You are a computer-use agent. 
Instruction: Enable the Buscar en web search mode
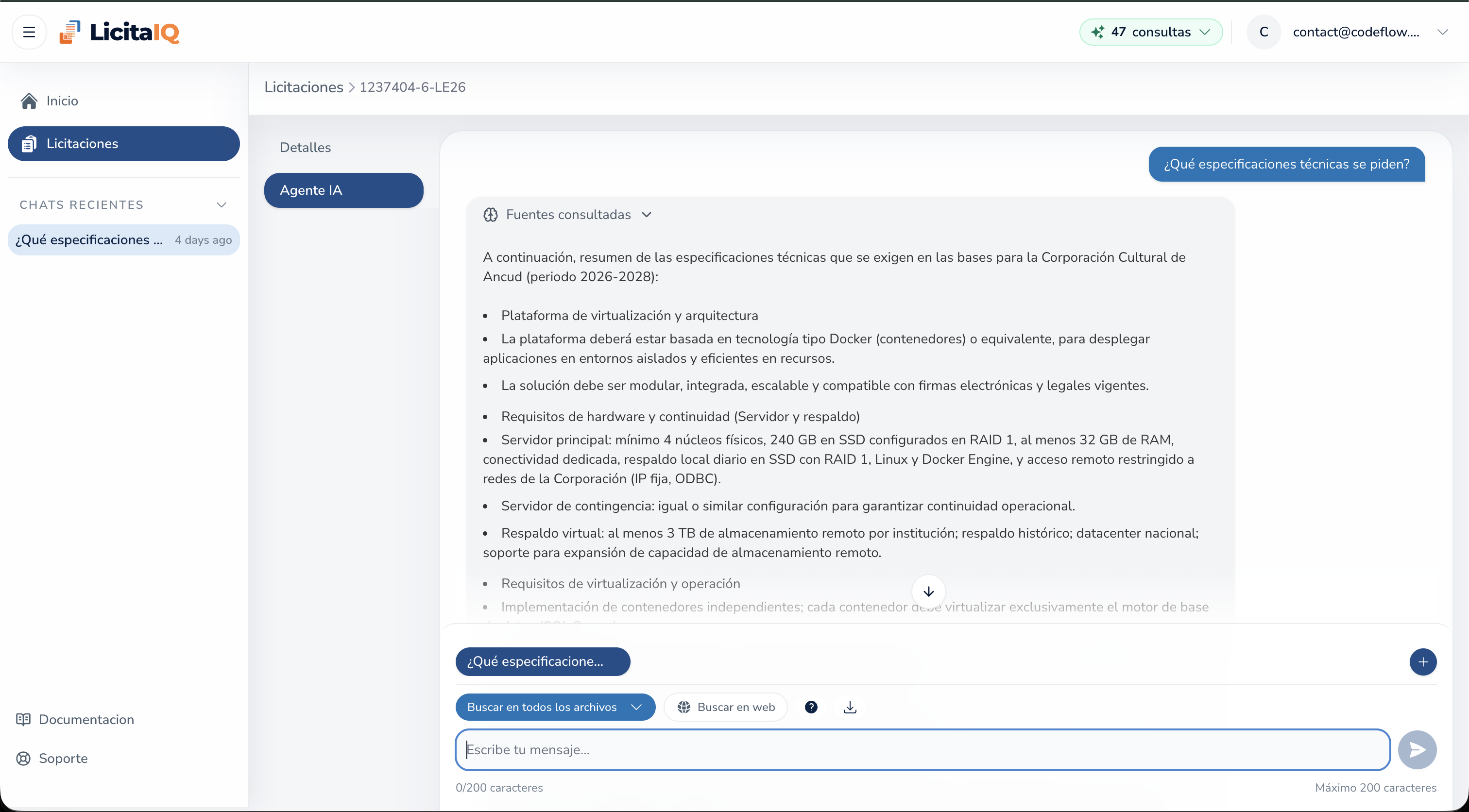pos(725,707)
